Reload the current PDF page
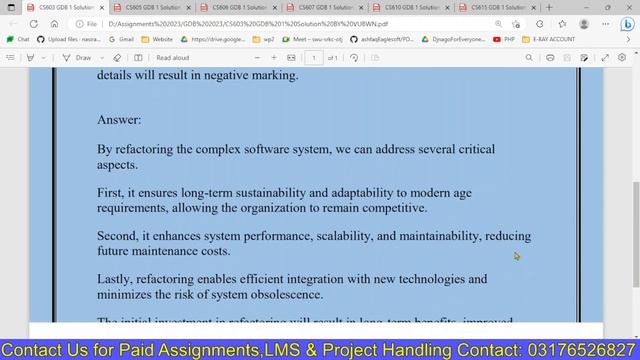640x360 pixels. coord(33,24)
